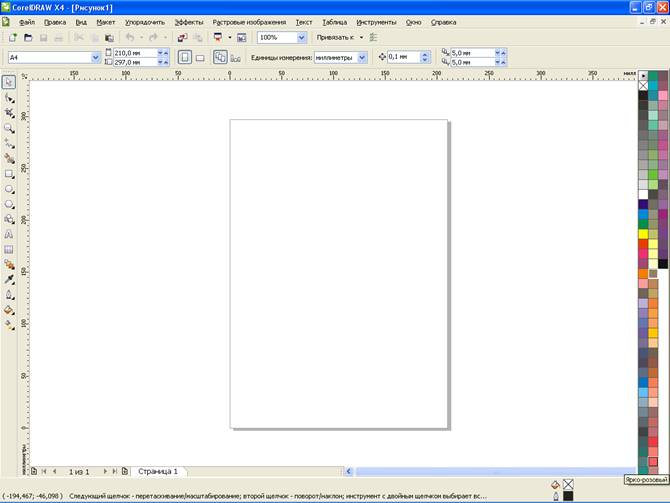Open the Привязать к snap dropdown

click(x=361, y=38)
